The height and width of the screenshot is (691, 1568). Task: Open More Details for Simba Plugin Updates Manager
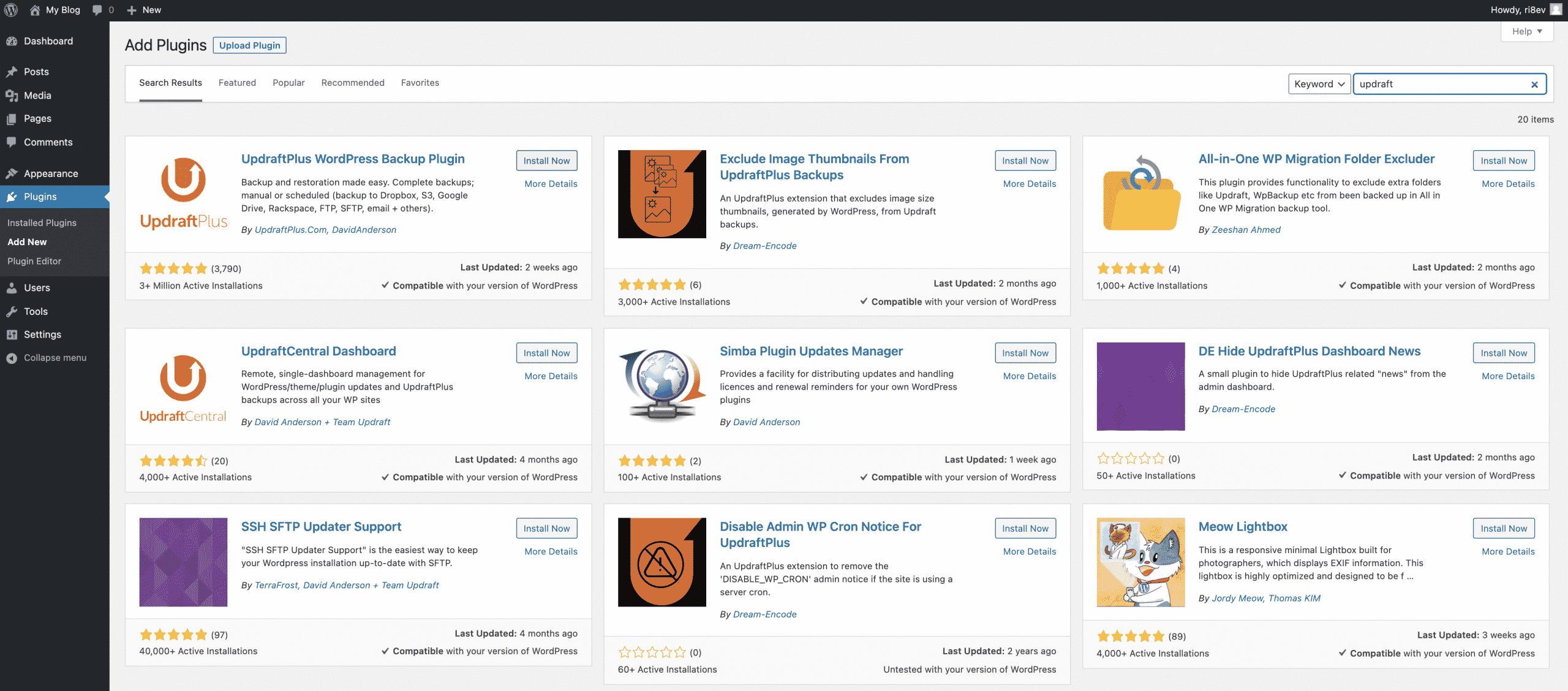pos(1030,376)
